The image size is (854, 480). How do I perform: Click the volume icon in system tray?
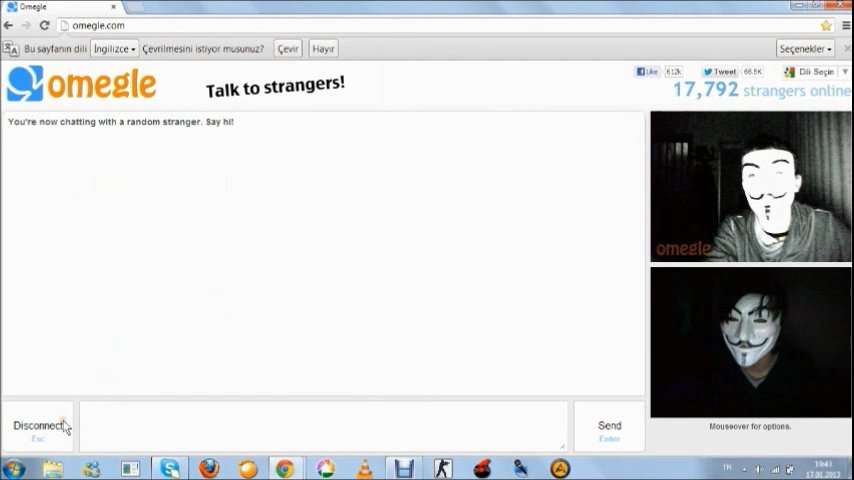(759, 469)
